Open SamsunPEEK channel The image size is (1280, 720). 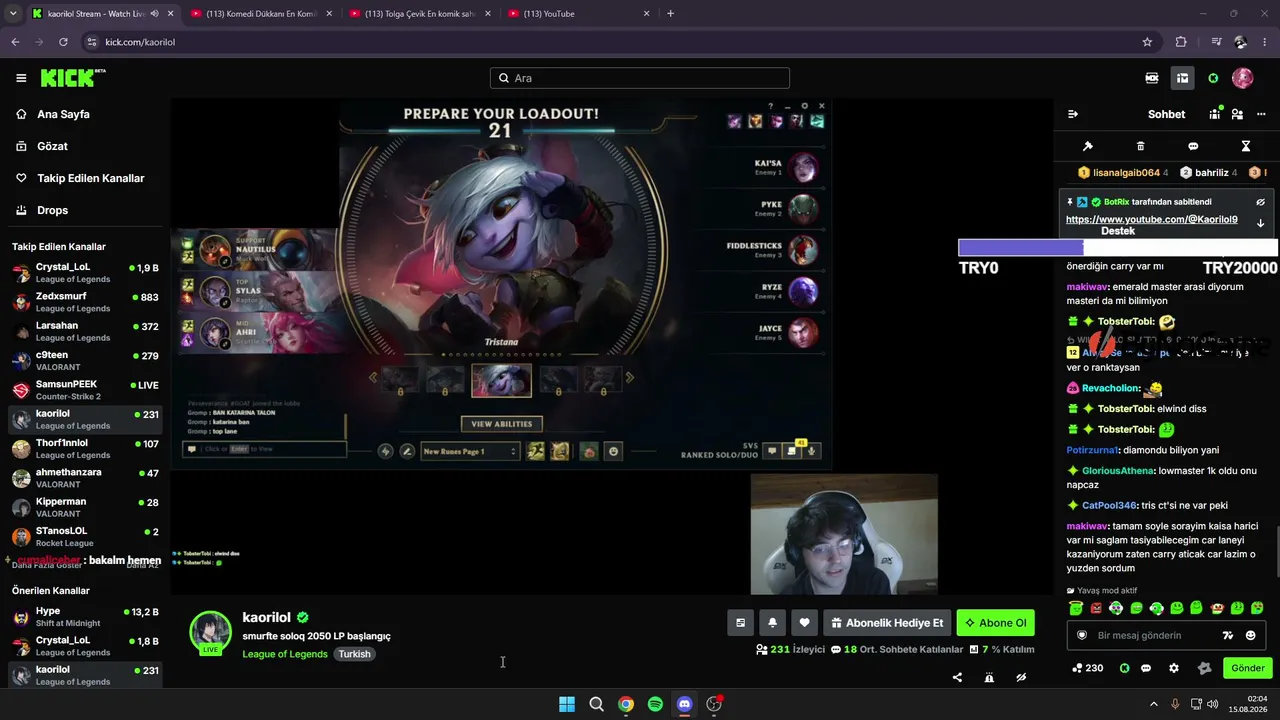click(85, 390)
